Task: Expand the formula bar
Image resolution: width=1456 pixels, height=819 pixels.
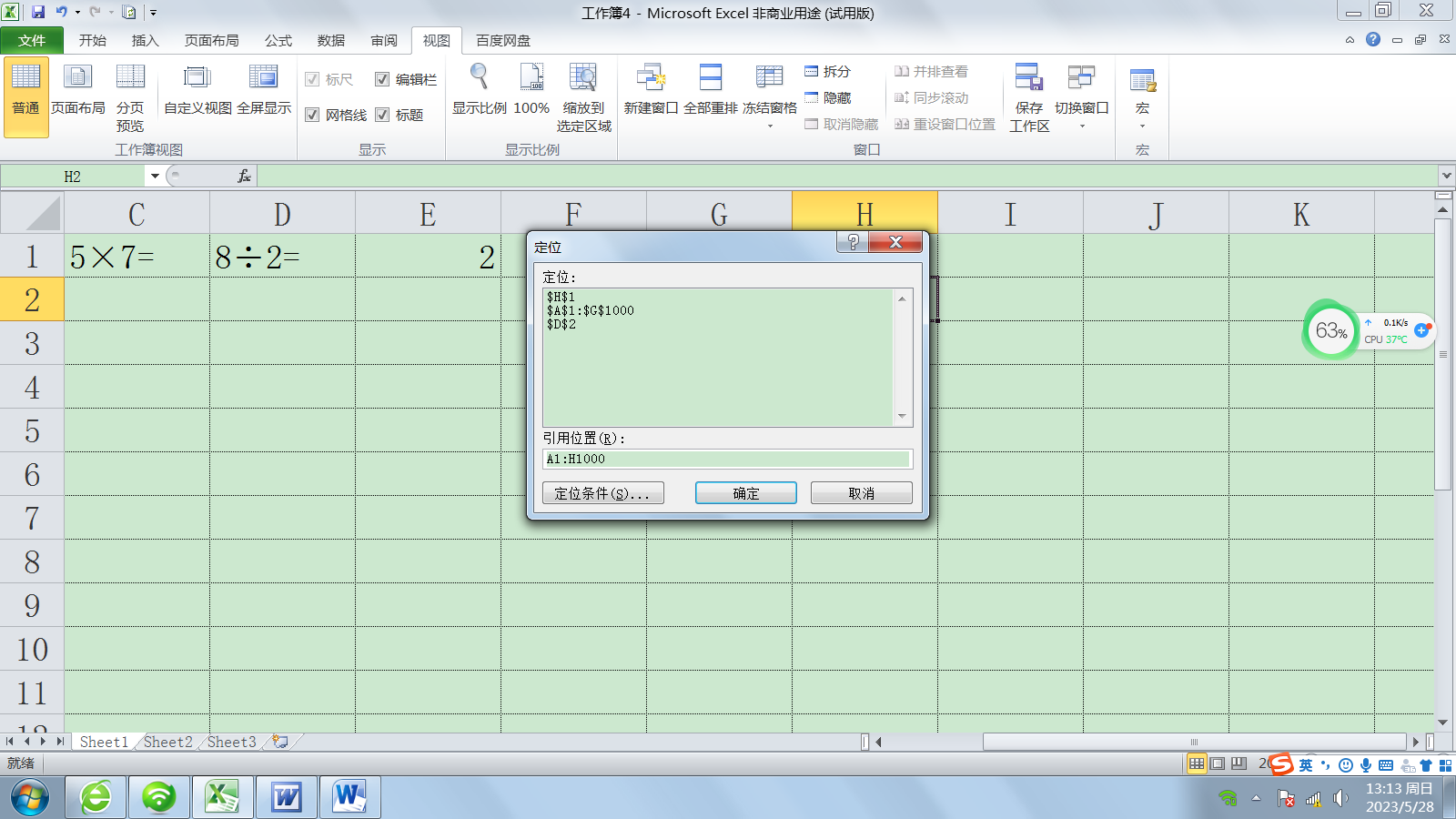Action: pos(1446,175)
